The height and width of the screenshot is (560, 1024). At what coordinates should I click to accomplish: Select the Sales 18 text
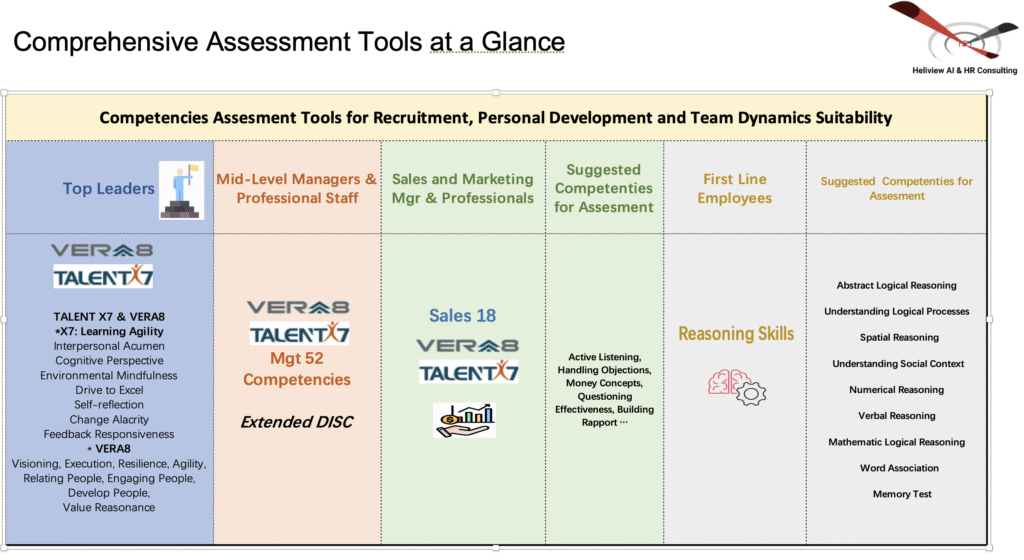(x=462, y=316)
